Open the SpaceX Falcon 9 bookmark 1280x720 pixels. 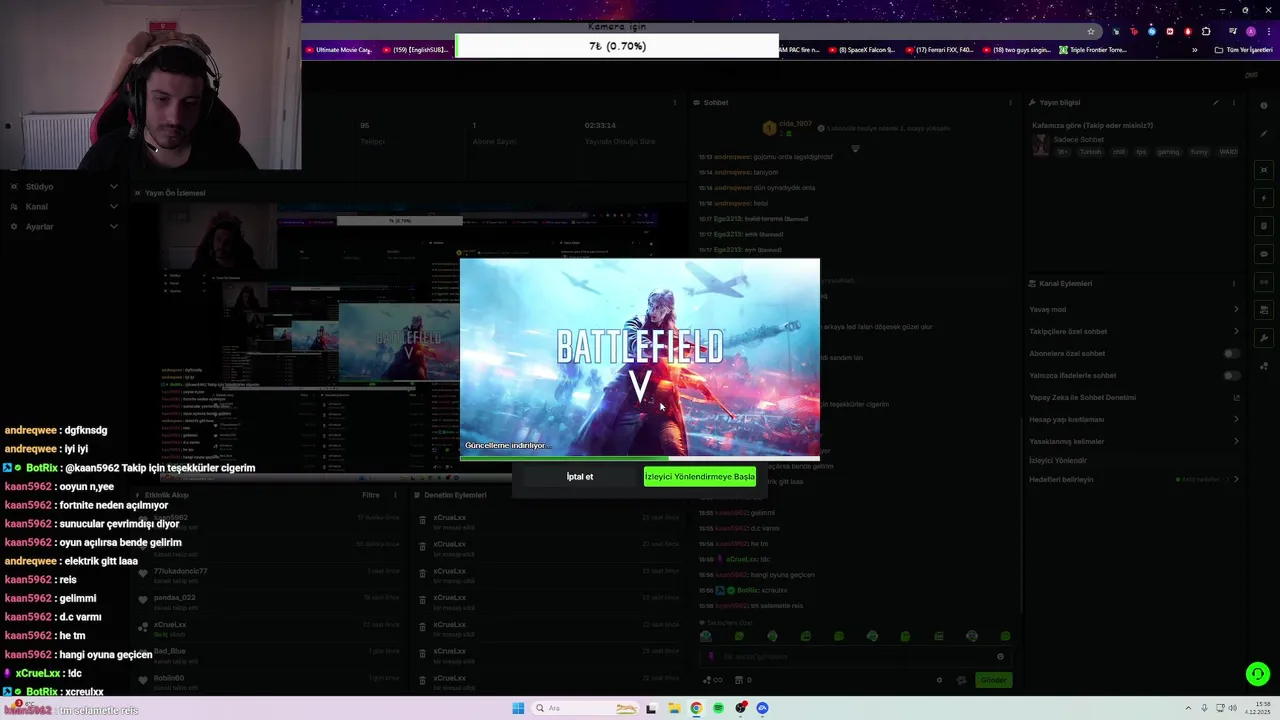pyautogui.click(x=861, y=49)
